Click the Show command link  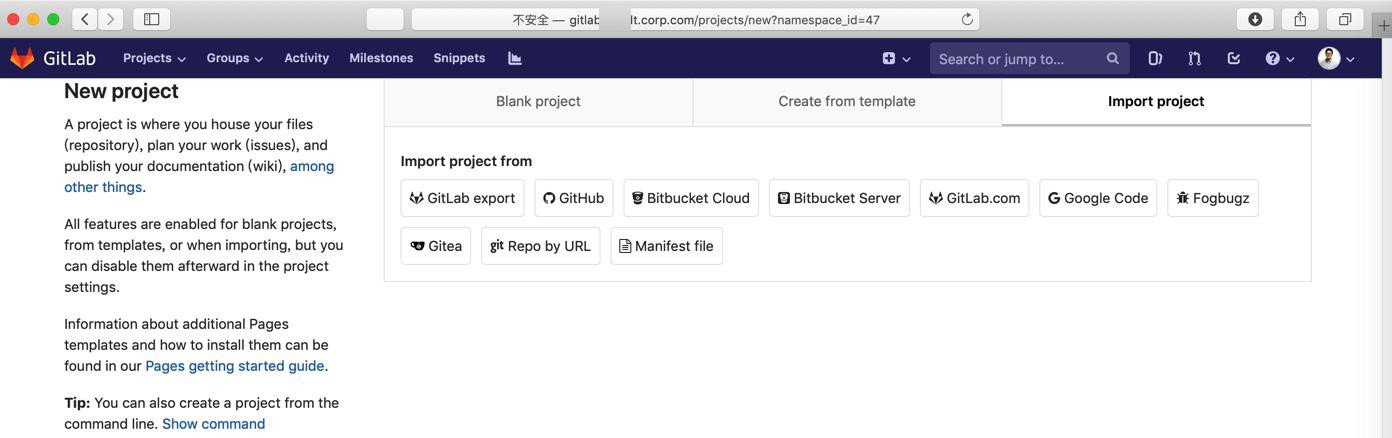click(214, 424)
